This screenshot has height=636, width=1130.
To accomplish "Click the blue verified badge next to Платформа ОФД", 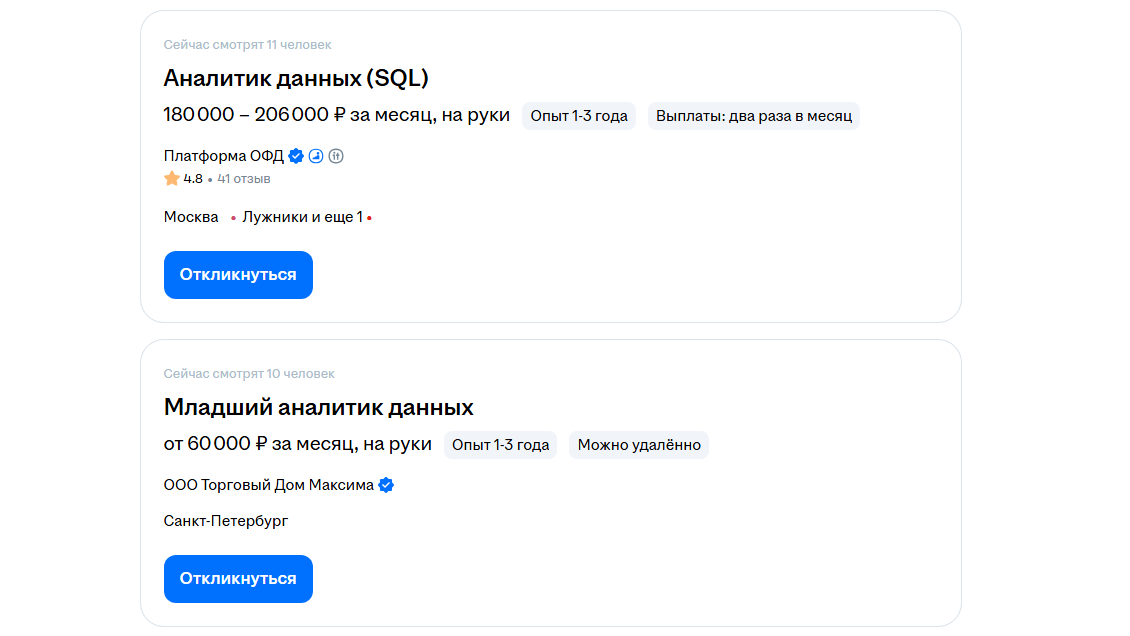I will click(296, 156).
